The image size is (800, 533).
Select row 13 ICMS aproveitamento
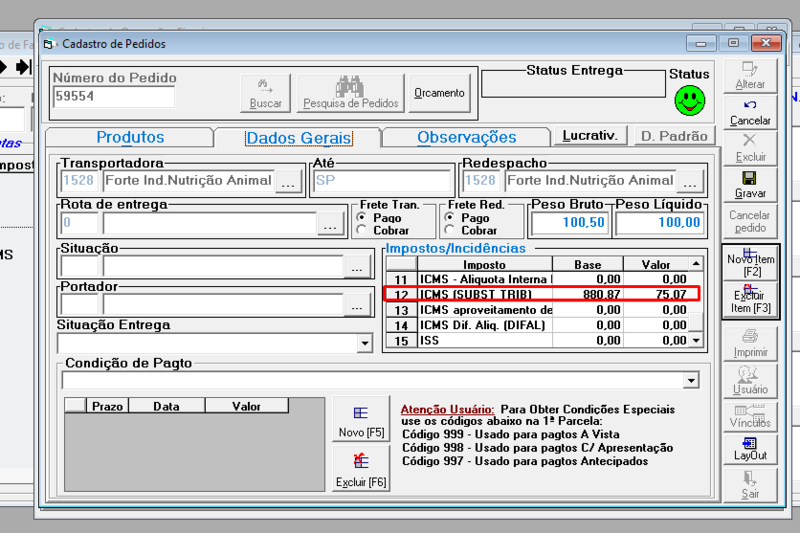[x=537, y=310]
